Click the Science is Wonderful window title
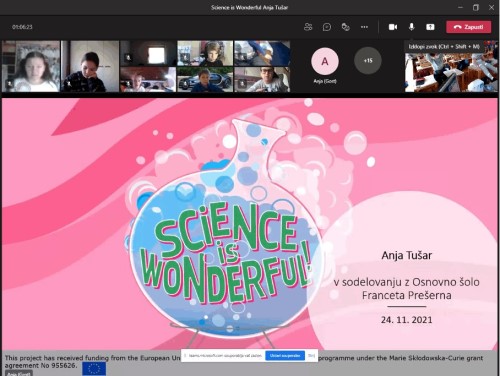The width and height of the screenshot is (500, 376). click(249, 7)
